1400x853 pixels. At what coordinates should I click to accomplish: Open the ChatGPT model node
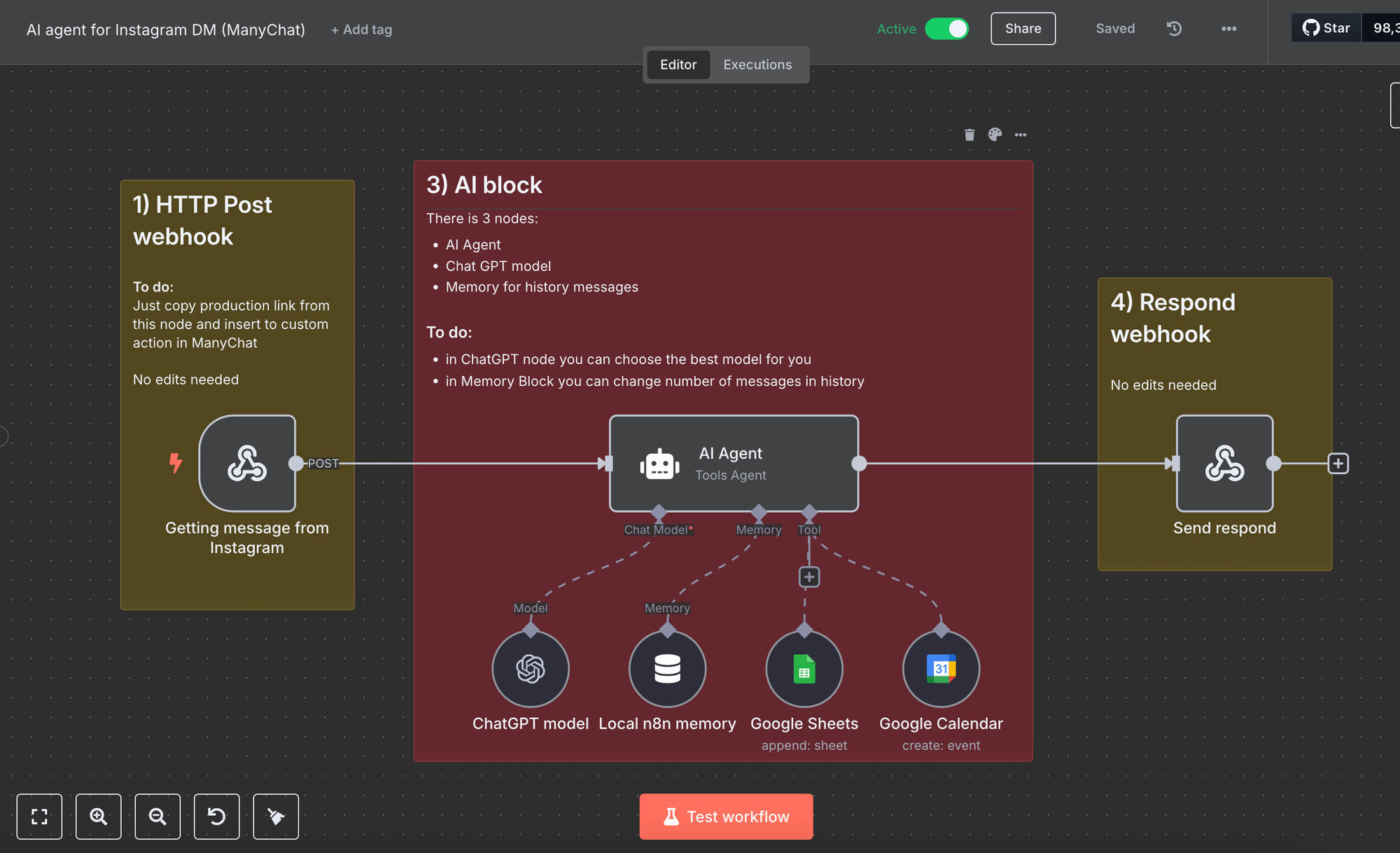(x=531, y=669)
